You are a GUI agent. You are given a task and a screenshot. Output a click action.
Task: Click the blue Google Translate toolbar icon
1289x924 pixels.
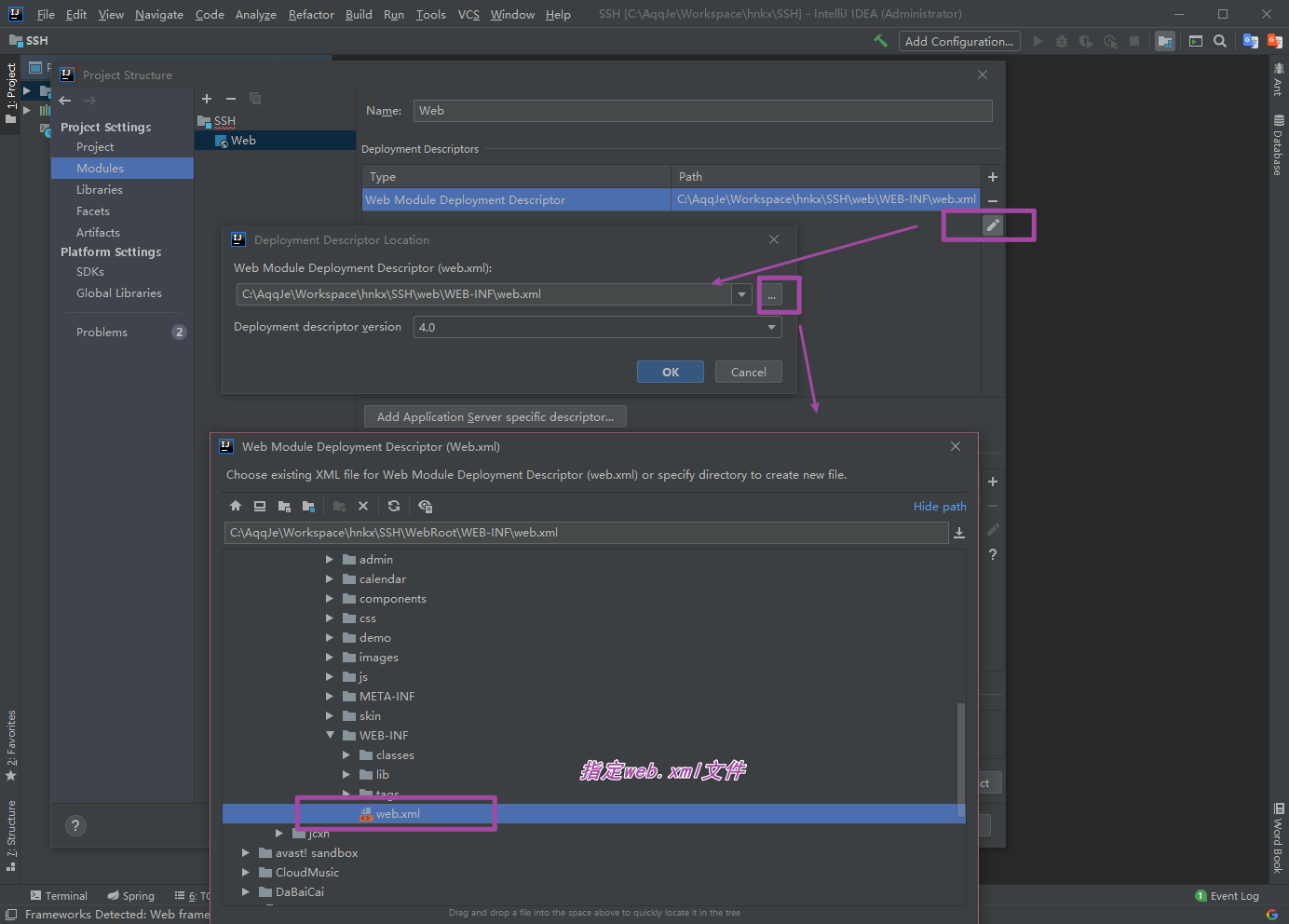point(1251,41)
